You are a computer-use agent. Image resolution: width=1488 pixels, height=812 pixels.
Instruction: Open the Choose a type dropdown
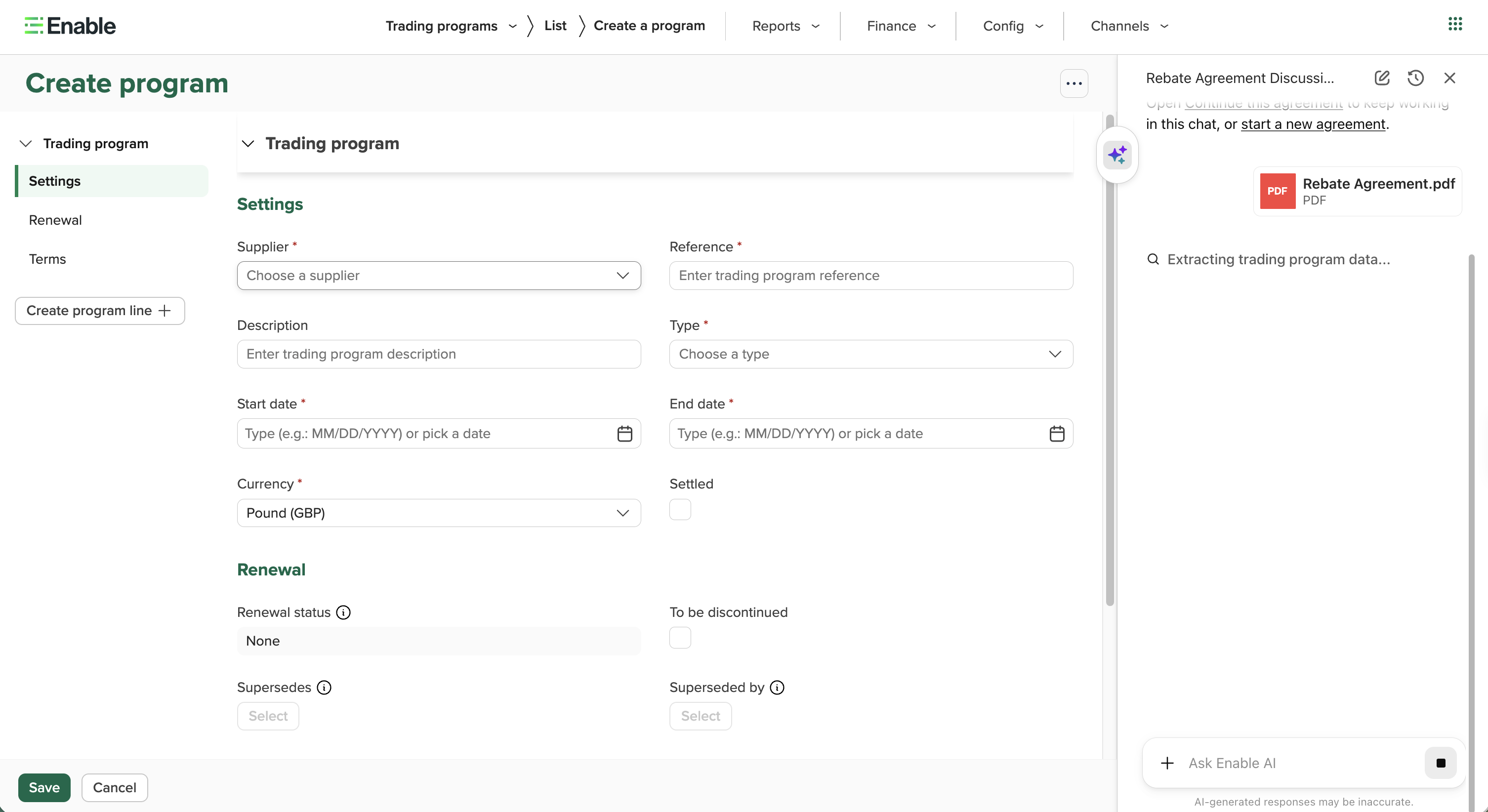point(871,354)
